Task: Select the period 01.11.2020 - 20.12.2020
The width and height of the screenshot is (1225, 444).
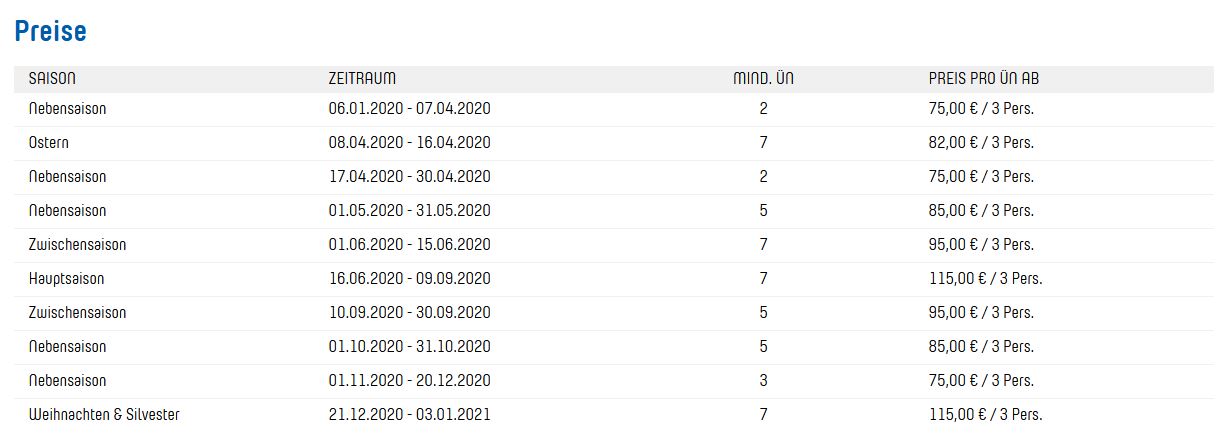Action: (x=409, y=381)
